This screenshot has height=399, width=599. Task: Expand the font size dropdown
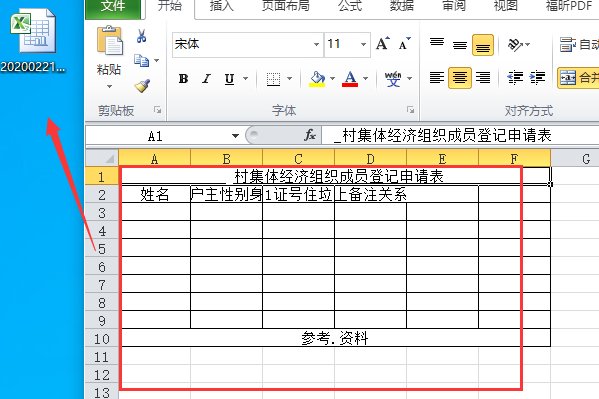click(x=363, y=44)
